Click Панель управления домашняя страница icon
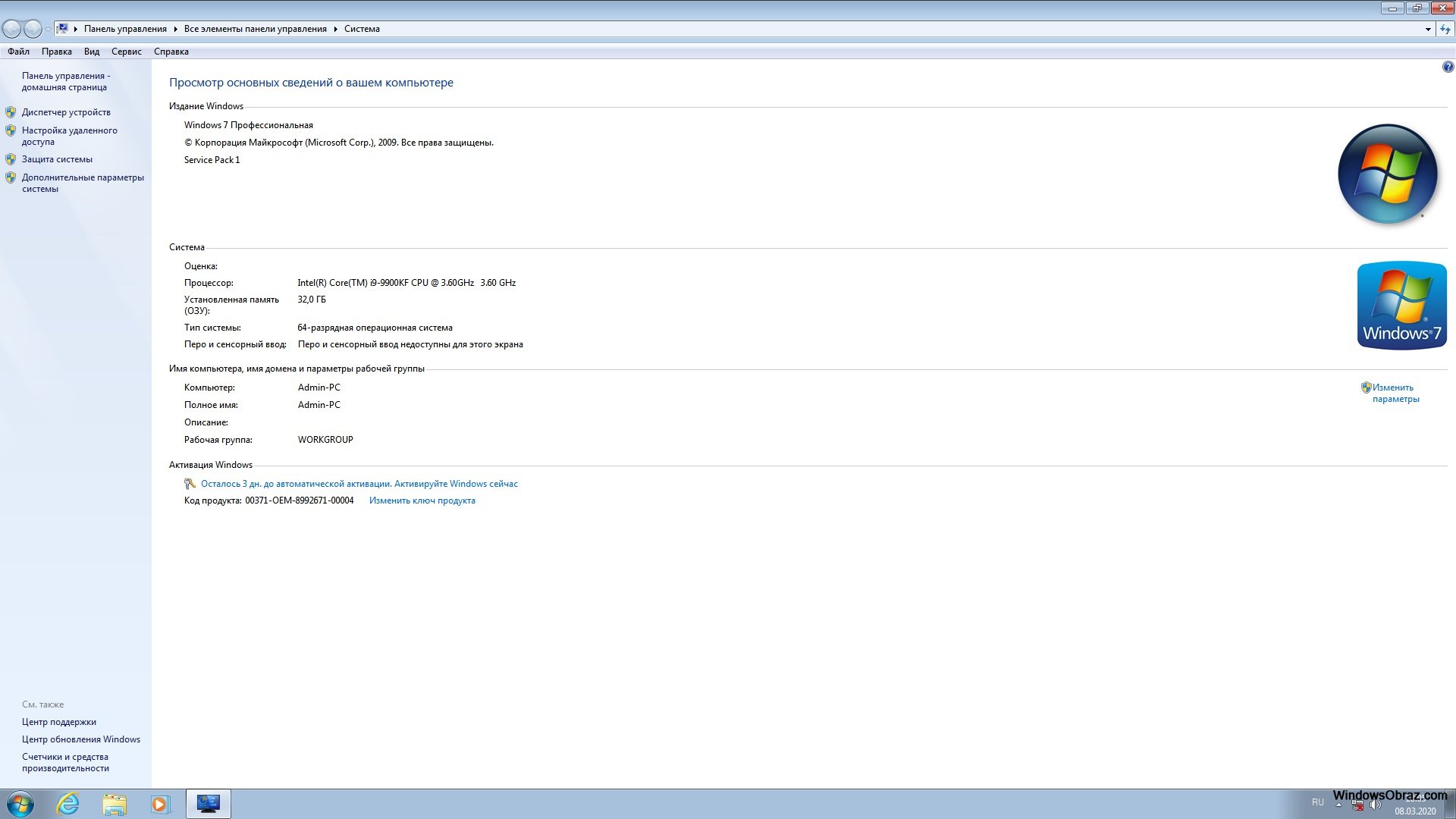The image size is (1456, 819). (67, 81)
